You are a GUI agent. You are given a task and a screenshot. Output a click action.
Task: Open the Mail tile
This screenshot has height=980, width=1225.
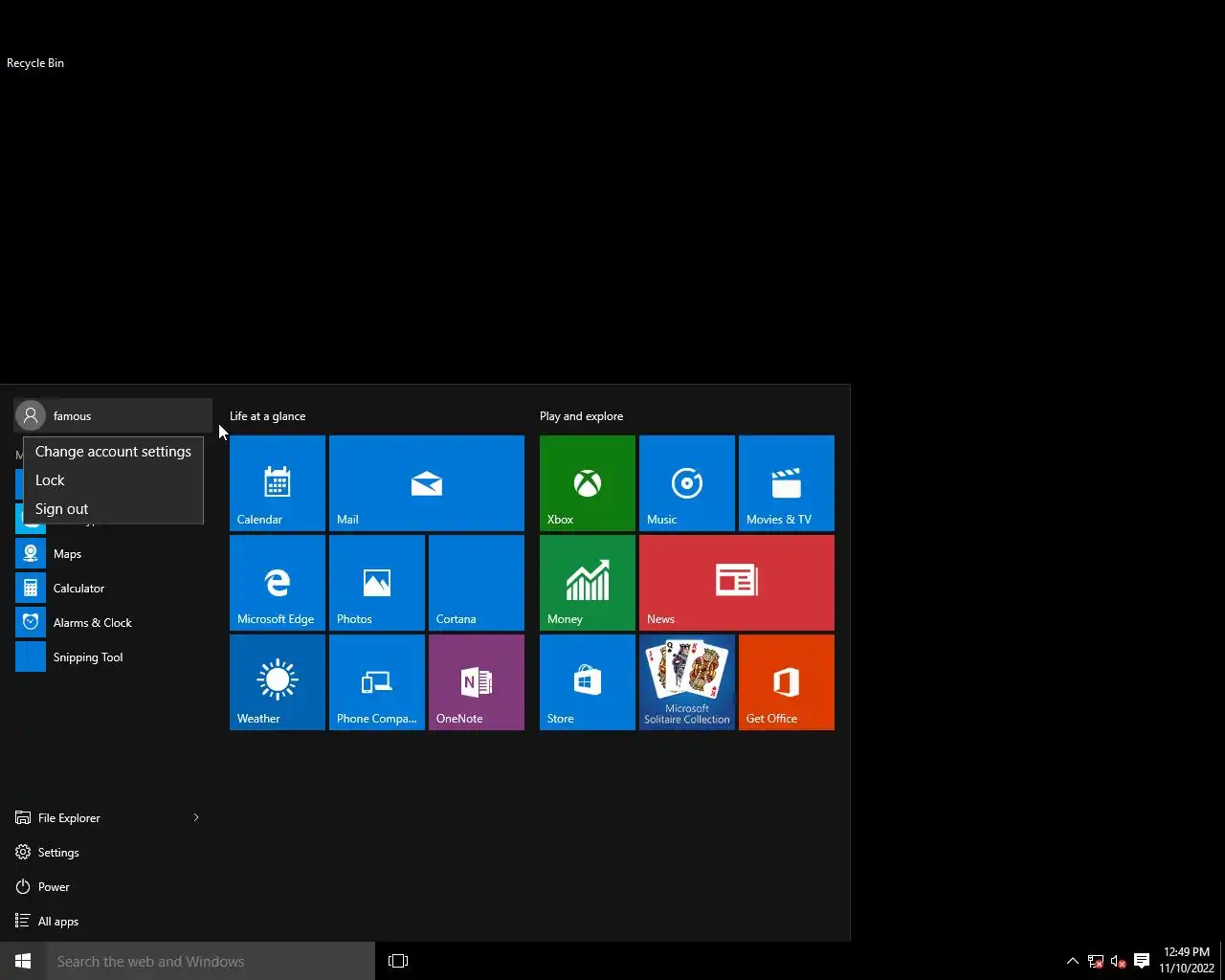coord(427,483)
